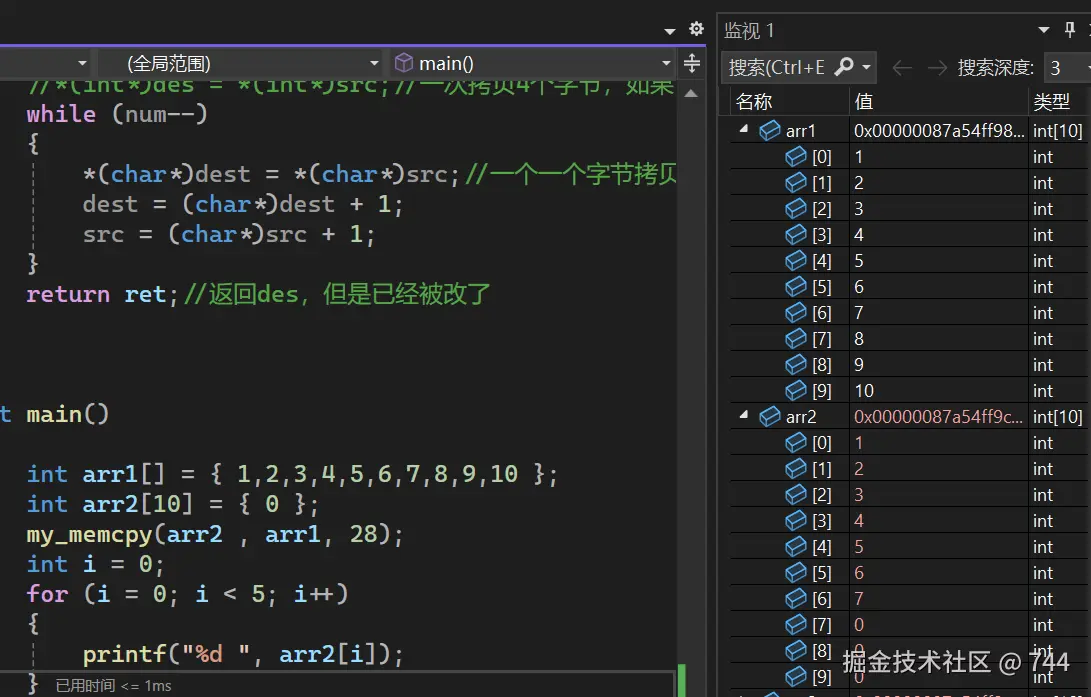Pin the 监视 1 panel
The height and width of the screenshot is (697, 1091).
pos(1068,29)
